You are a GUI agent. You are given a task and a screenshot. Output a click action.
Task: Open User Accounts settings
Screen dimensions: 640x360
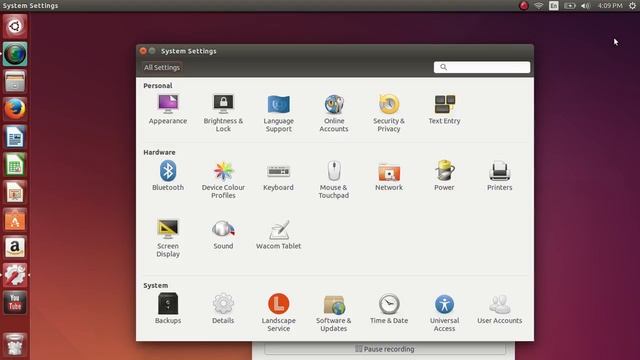coord(500,309)
